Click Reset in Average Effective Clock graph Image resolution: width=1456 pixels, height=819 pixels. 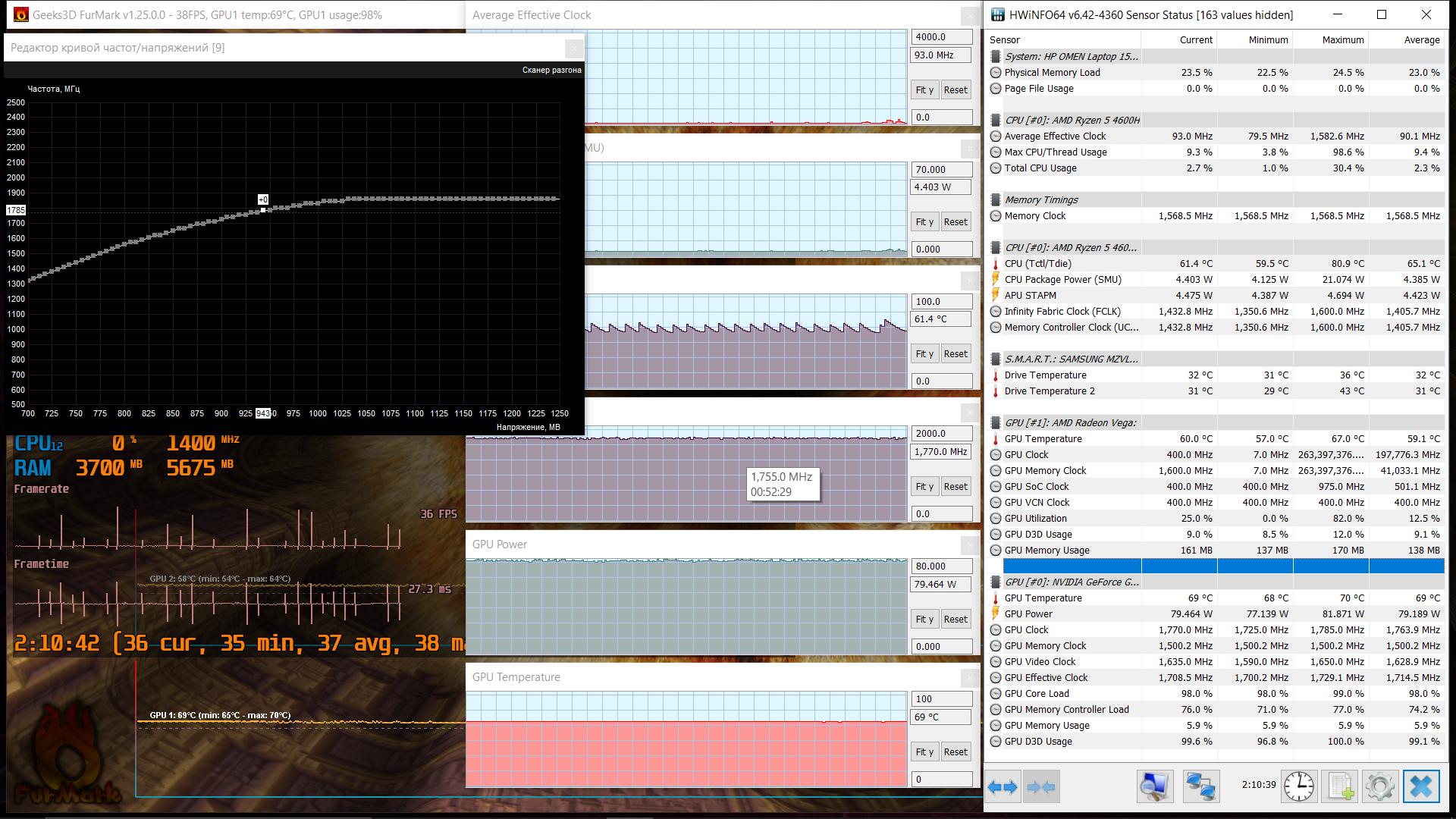[955, 89]
